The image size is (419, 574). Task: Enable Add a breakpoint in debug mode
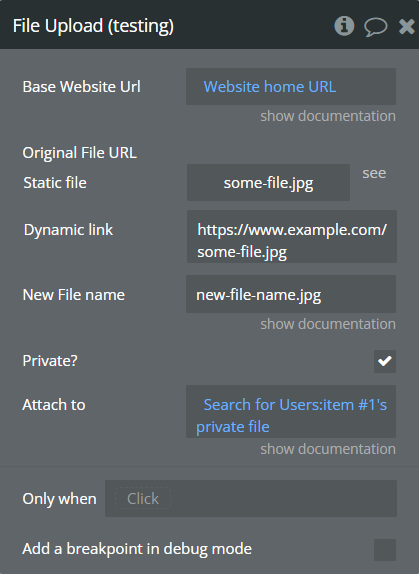[385, 549]
